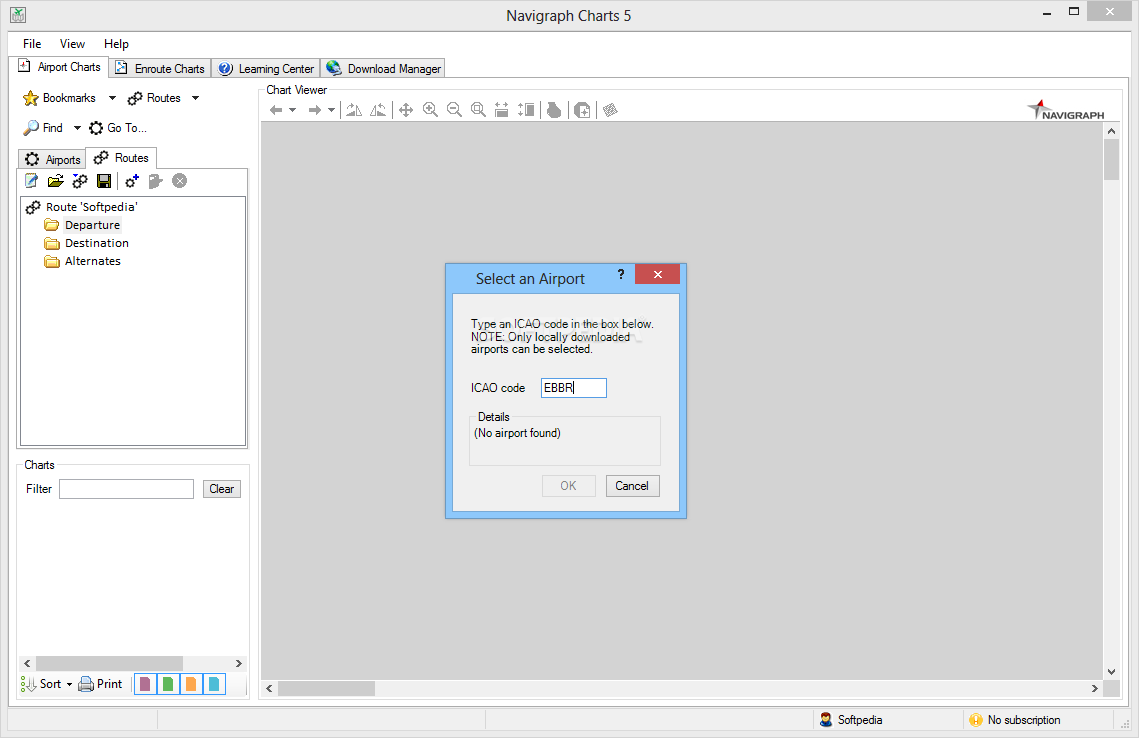Toggle the blue chart type filter
This screenshot has height=738, width=1139.
(214, 684)
